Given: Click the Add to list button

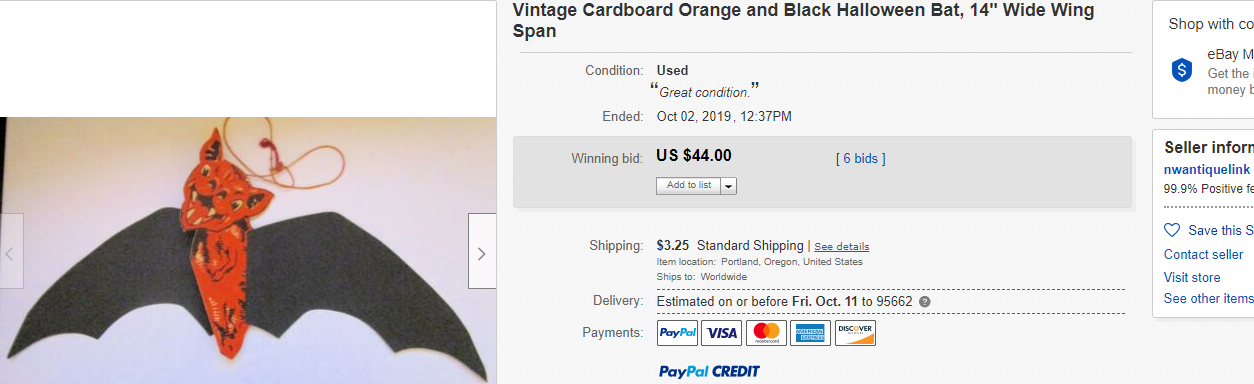Looking at the screenshot, I should tap(689, 186).
